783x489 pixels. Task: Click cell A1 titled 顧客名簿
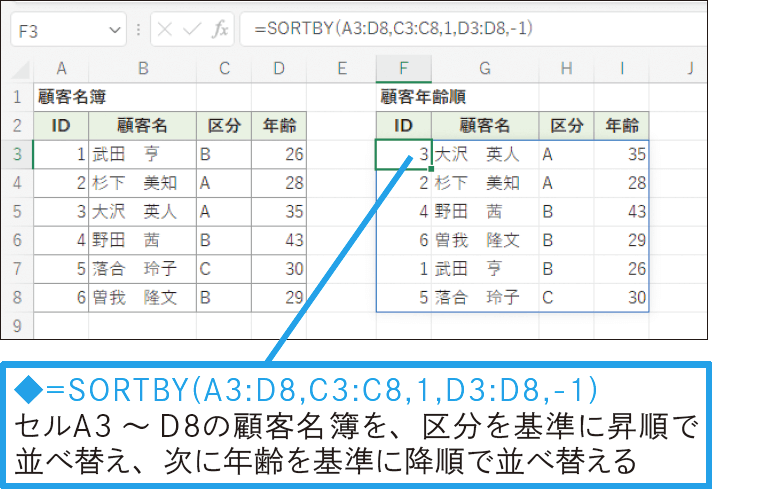pos(61,97)
